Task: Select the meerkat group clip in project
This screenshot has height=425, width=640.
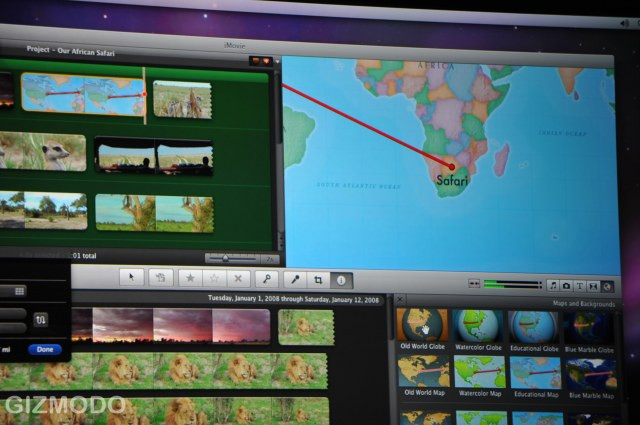Action: pyautogui.click(x=182, y=100)
